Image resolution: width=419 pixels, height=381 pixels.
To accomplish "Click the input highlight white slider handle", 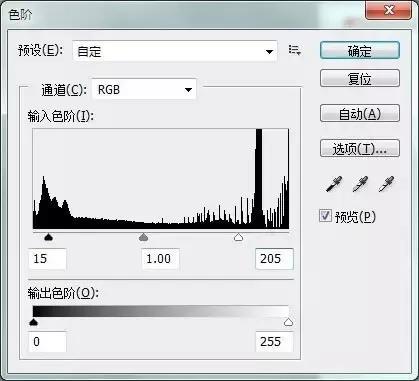I will point(238,237).
